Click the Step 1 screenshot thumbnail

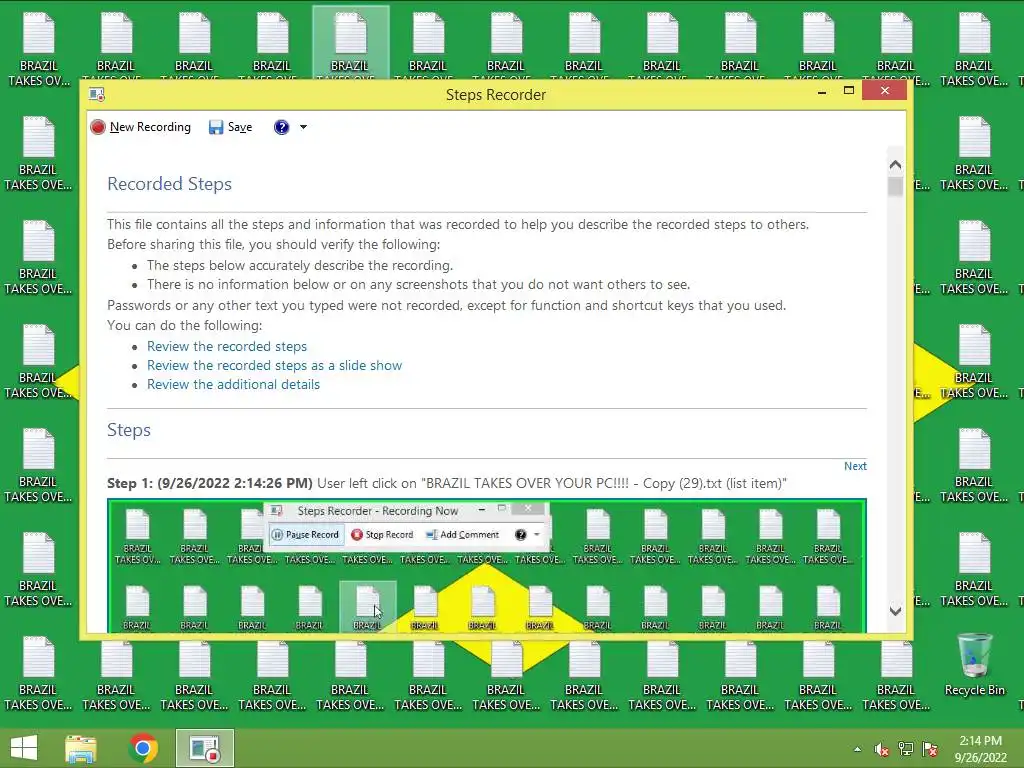[487, 566]
